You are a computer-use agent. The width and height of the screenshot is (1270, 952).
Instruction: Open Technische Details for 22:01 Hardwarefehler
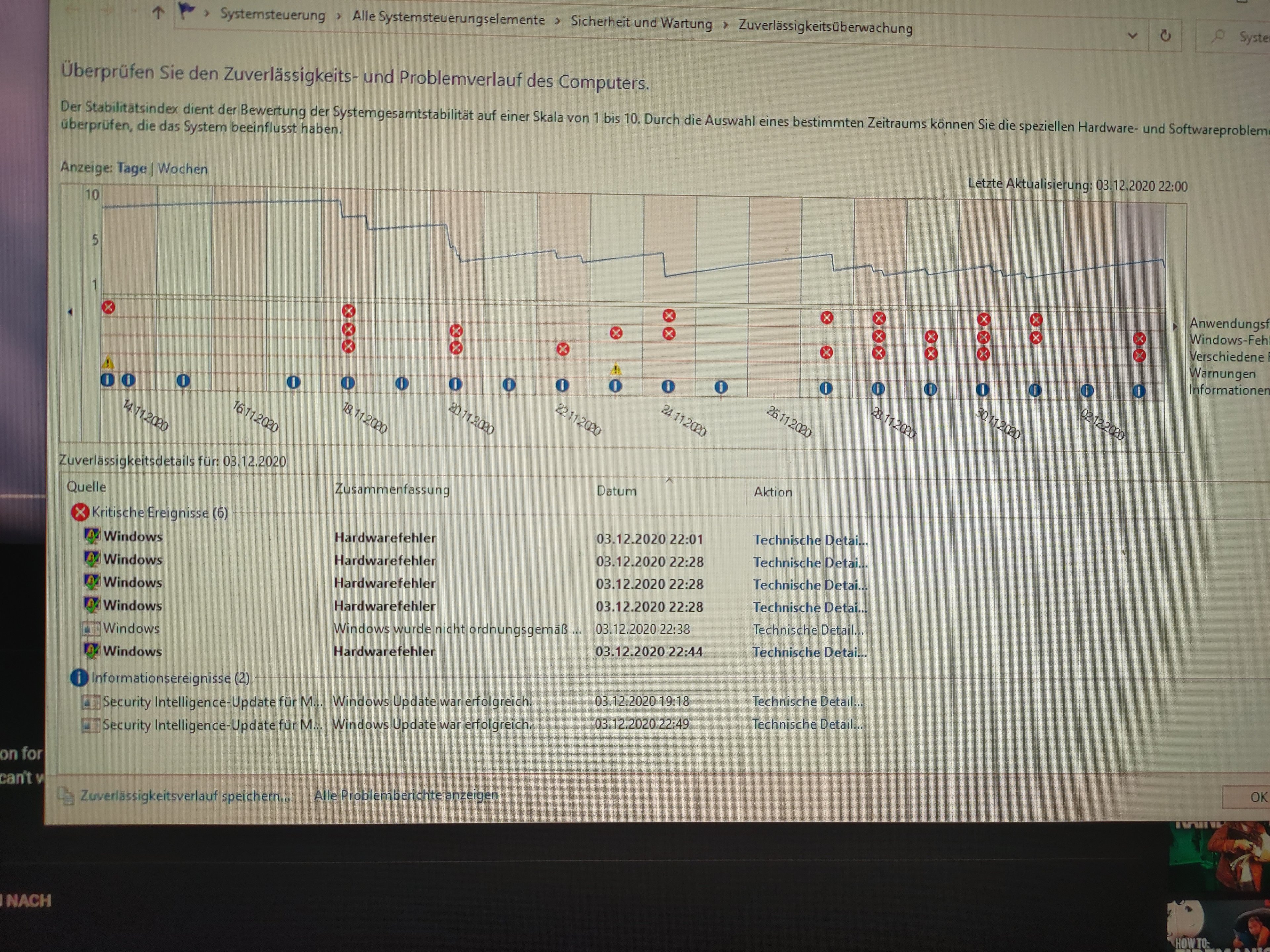tap(810, 540)
